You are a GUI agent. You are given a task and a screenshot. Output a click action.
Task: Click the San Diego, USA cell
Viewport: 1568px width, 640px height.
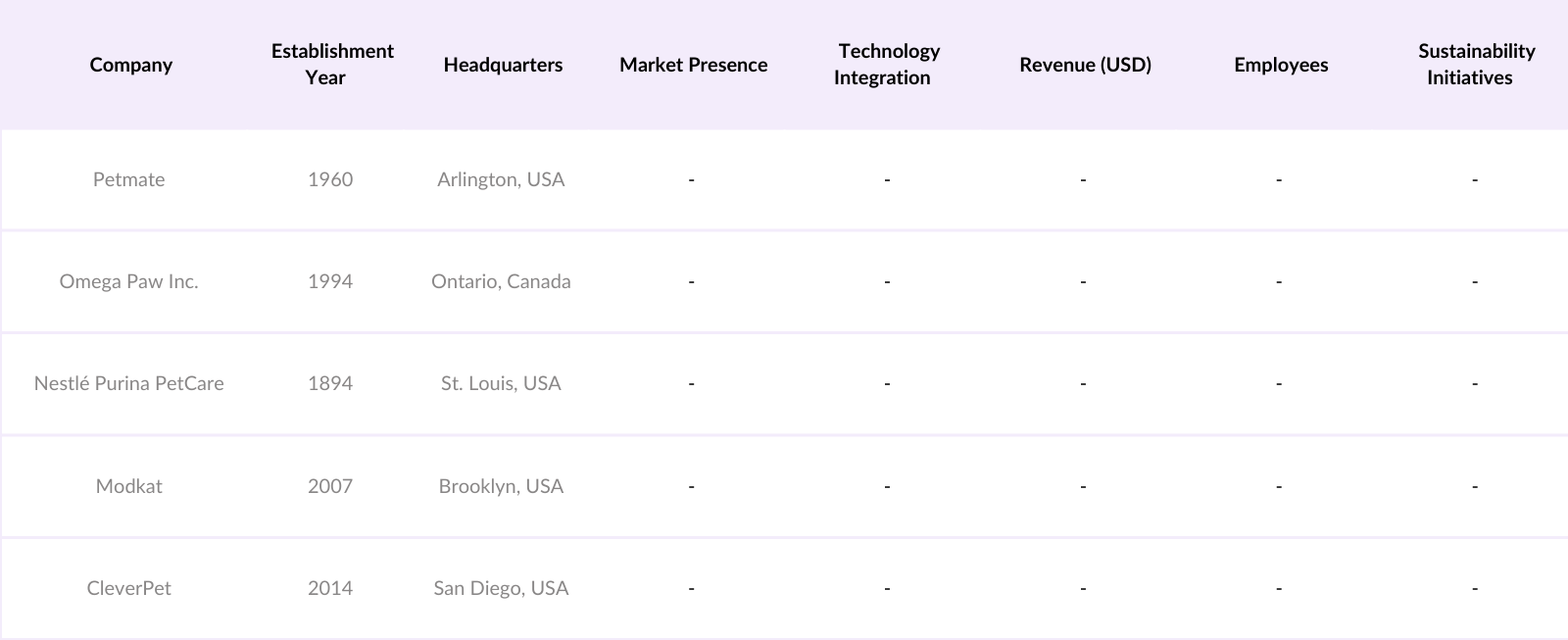[x=501, y=588]
